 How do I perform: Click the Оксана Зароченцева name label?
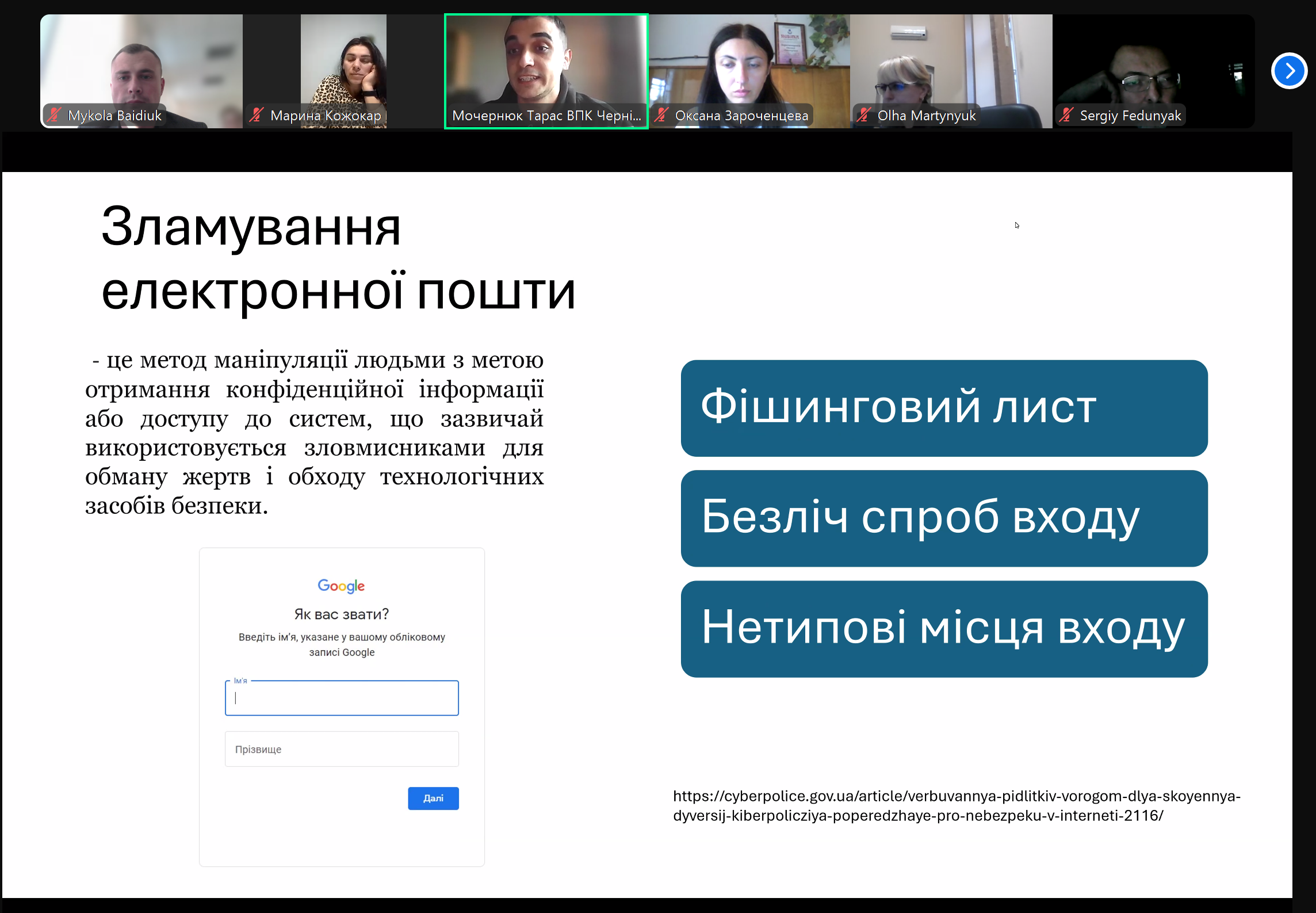[x=741, y=116]
